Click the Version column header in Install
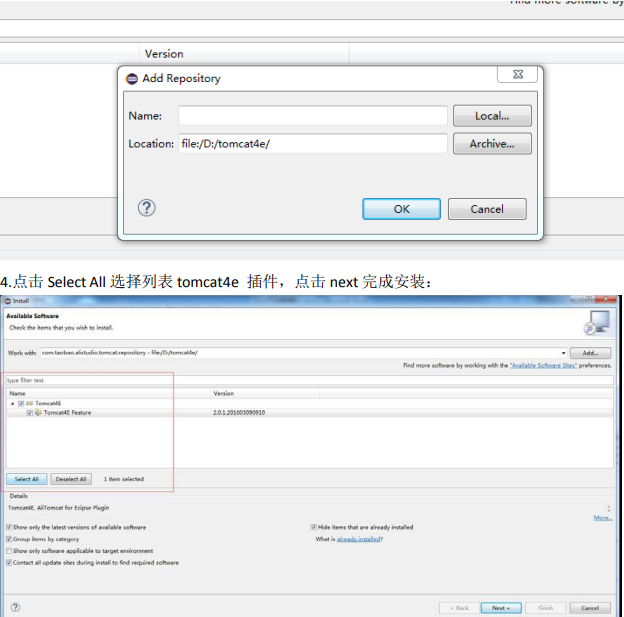The image size is (624, 617). pyautogui.click(x=223, y=393)
